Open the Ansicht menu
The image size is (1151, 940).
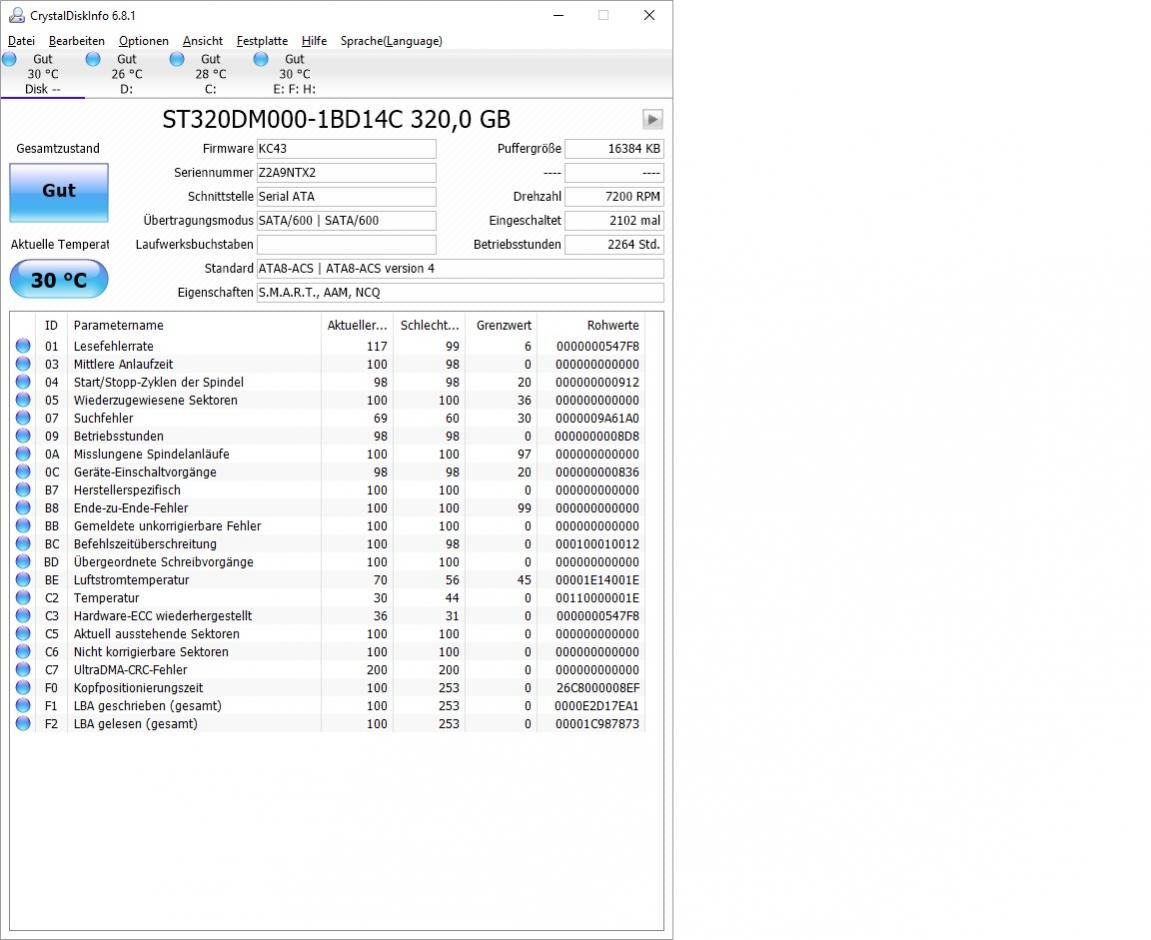pyautogui.click(x=203, y=41)
